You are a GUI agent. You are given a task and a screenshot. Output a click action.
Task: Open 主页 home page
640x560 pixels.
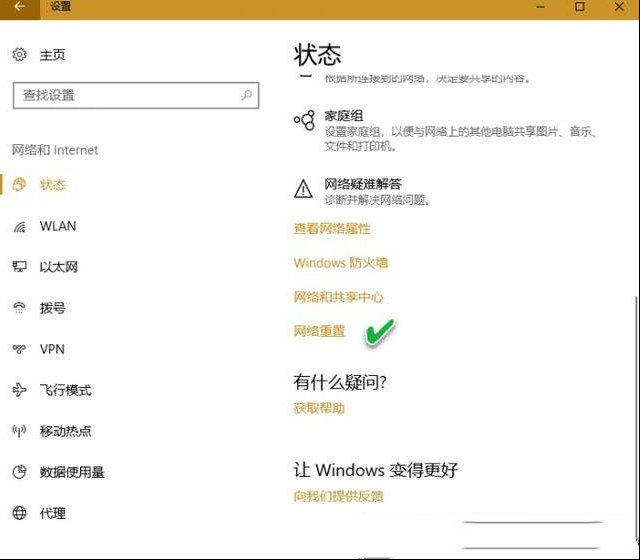click(x=52, y=55)
